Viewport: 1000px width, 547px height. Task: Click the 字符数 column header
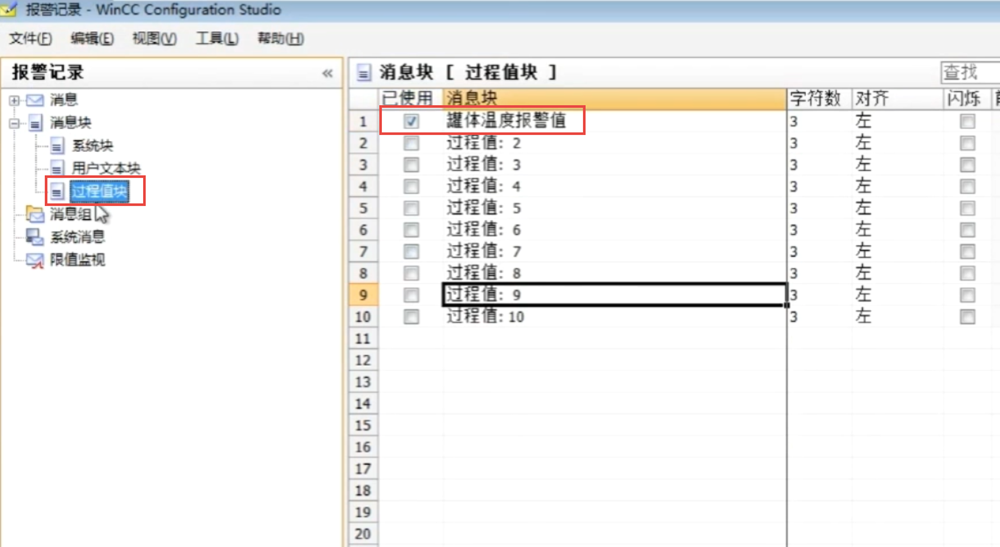[x=818, y=98]
